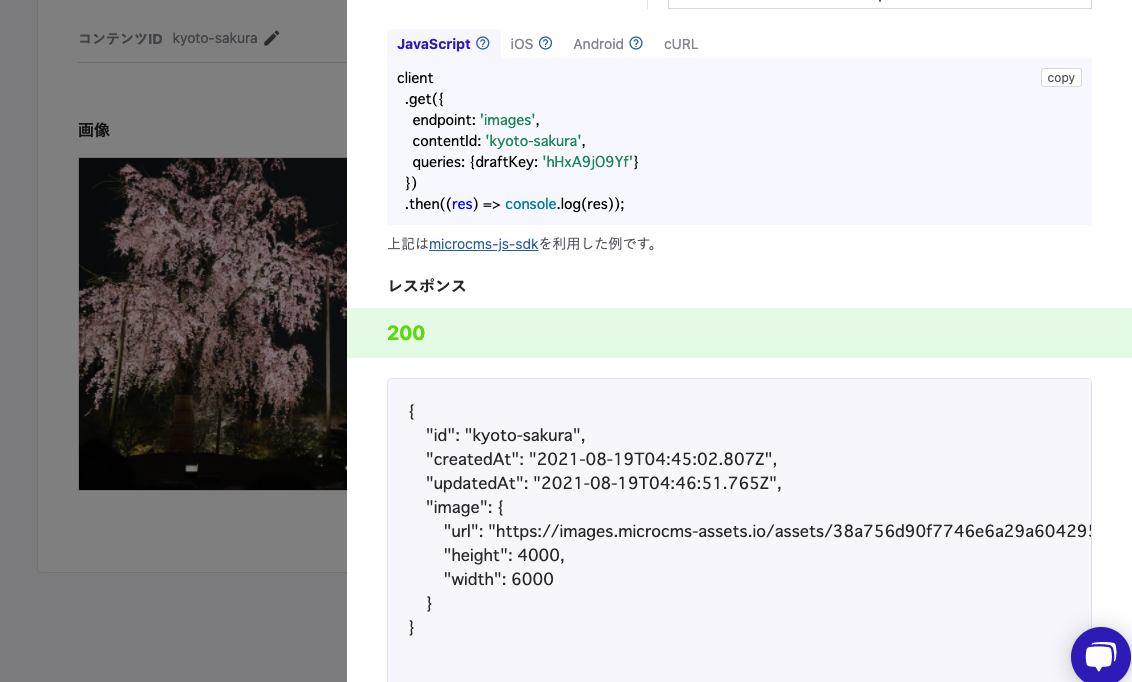Click the updatedAt timestamp line
The image size is (1132, 682).
click(x=604, y=483)
